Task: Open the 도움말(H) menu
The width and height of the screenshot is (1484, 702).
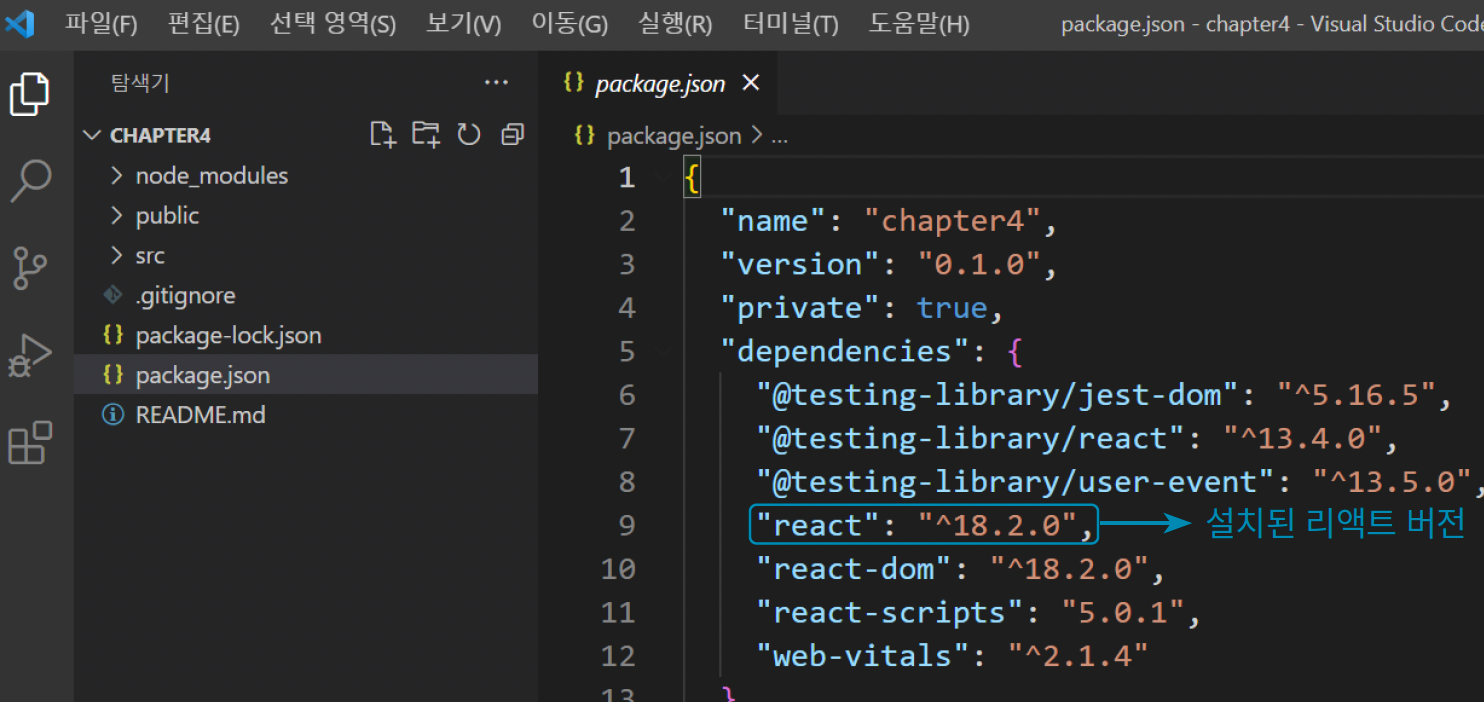Action: coord(919,24)
